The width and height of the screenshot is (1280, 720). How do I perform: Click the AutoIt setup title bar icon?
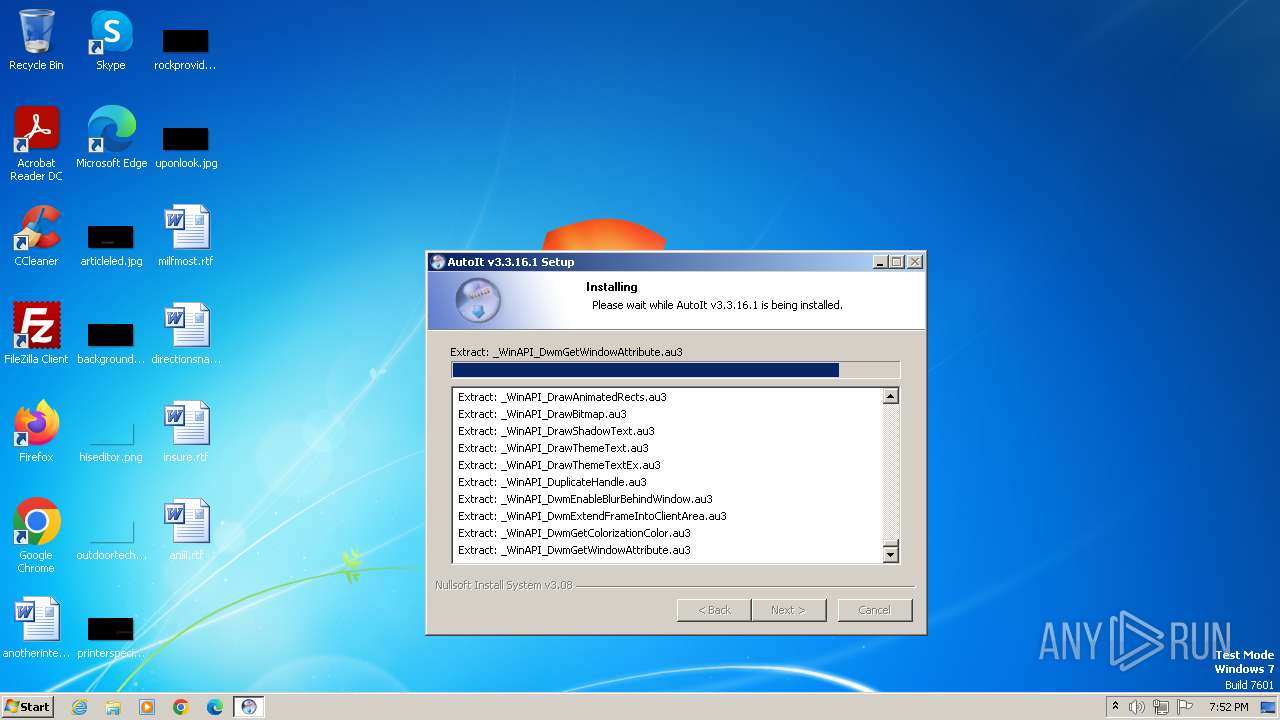click(437, 262)
